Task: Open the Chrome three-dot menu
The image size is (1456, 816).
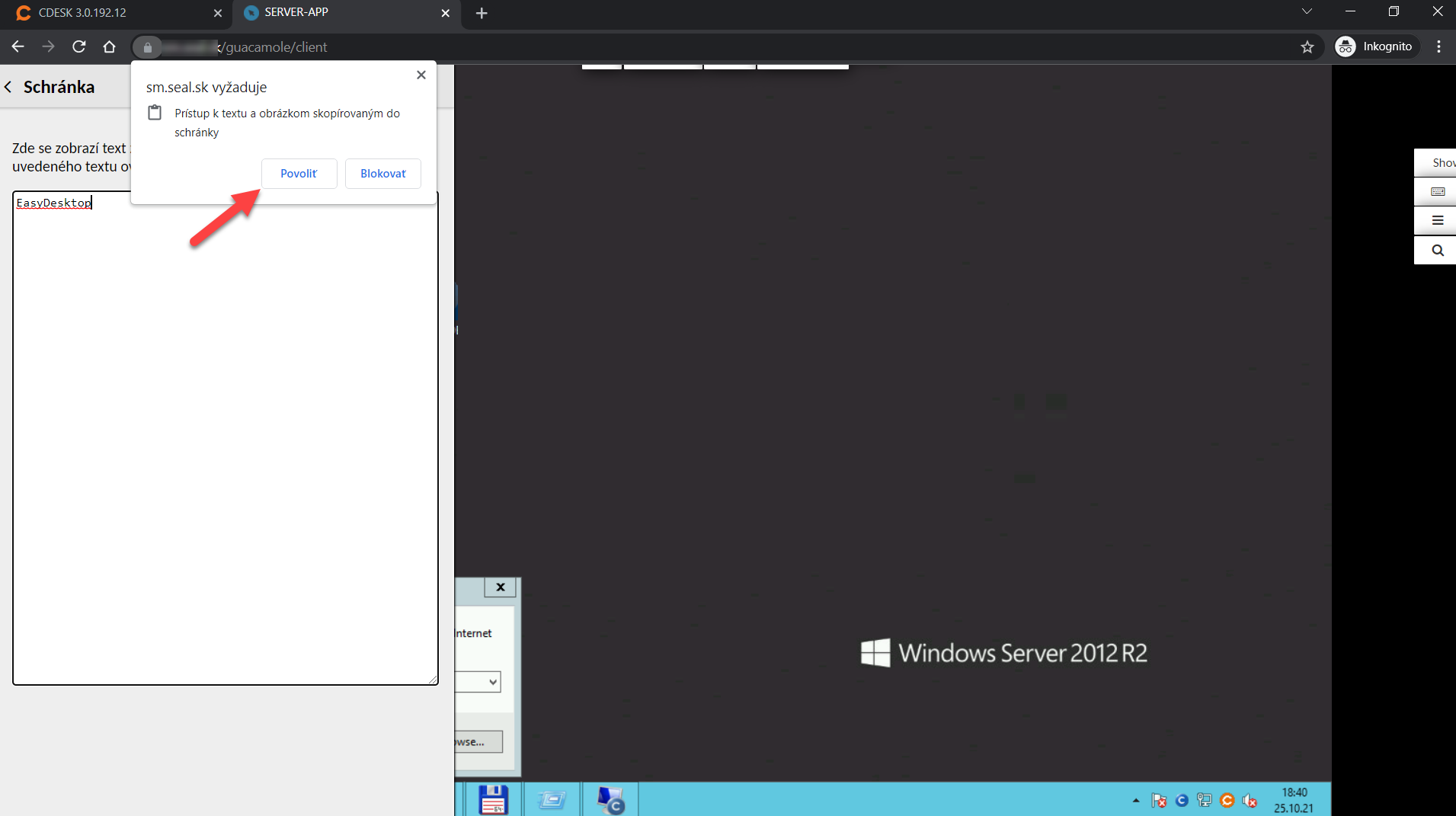Action: (x=1438, y=46)
